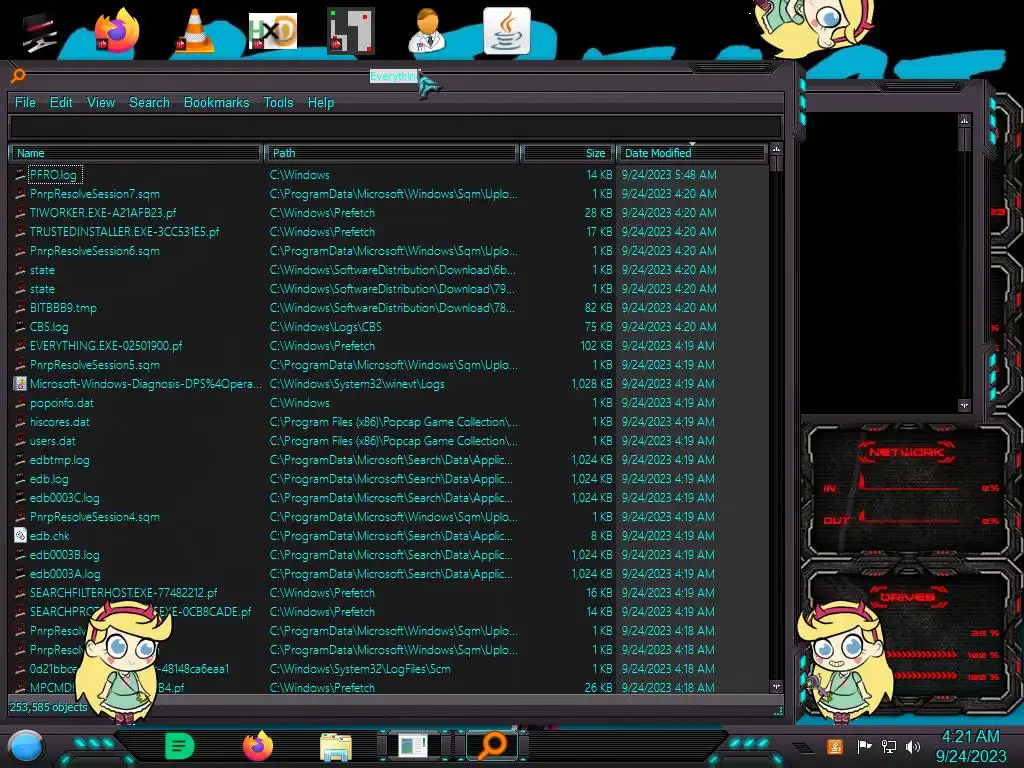Viewport: 1024px width, 768px height.
Task: Open the Start orb button
Action: pyautogui.click(x=26, y=747)
